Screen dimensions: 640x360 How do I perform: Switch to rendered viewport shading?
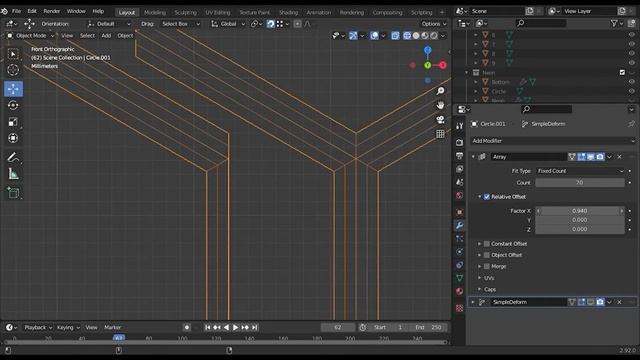[434, 36]
